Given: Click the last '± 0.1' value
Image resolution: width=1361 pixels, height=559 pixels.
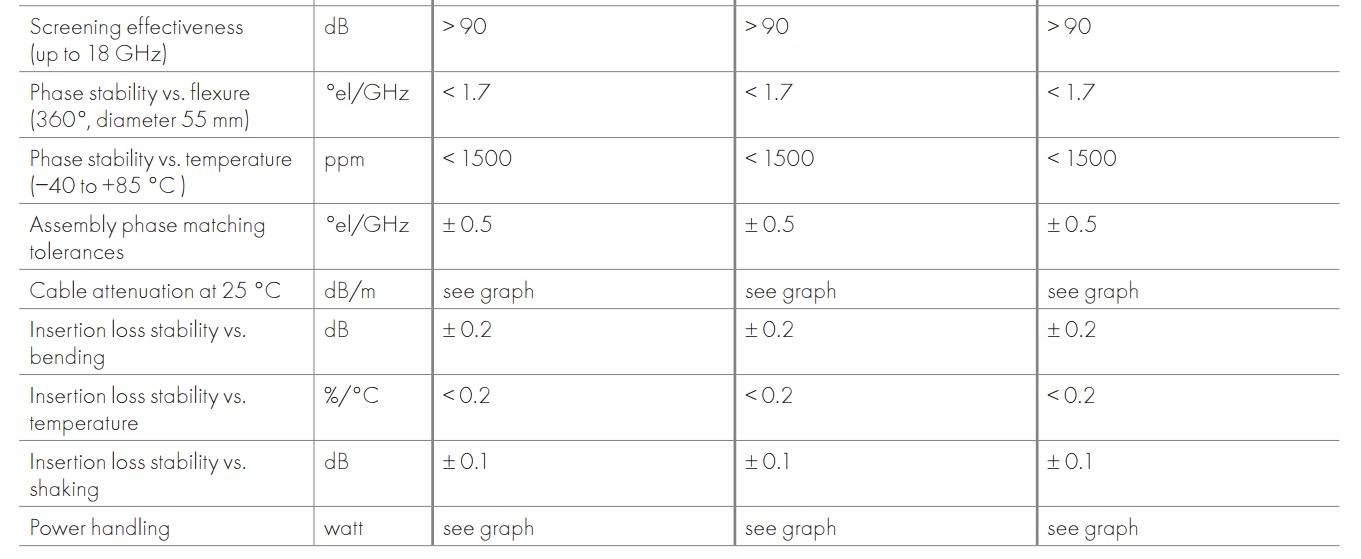Looking at the screenshot, I should pyautogui.click(x=1069, y=461).
